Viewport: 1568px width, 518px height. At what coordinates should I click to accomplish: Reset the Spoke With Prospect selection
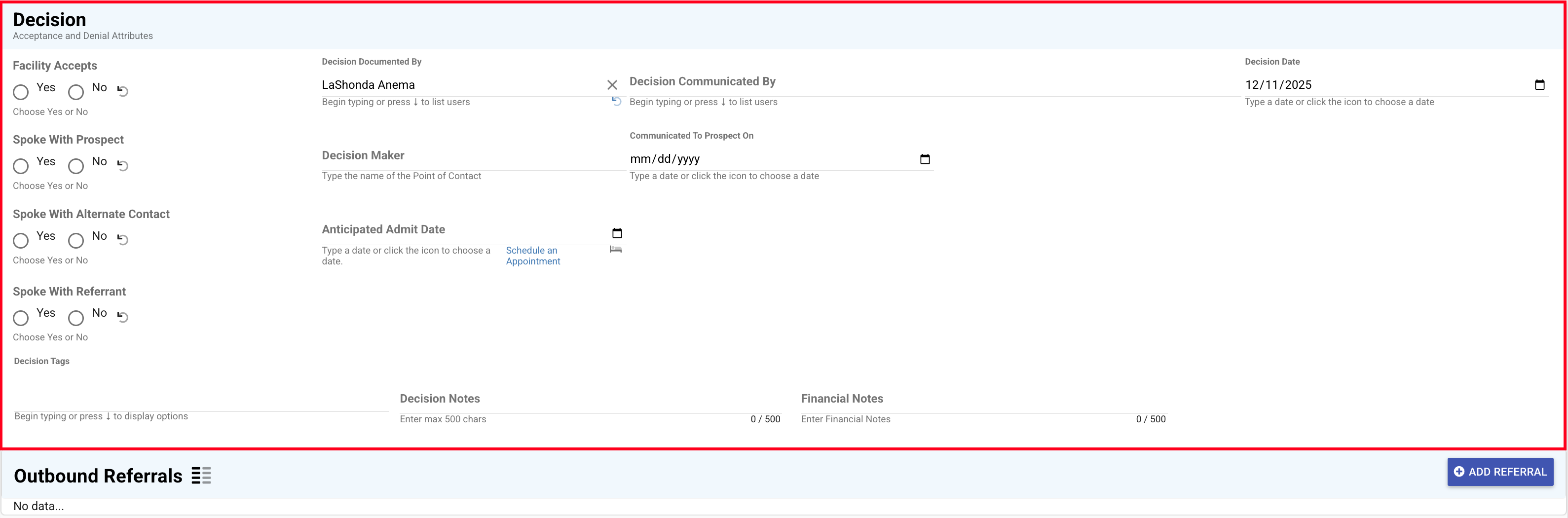[x=122, y=166]
